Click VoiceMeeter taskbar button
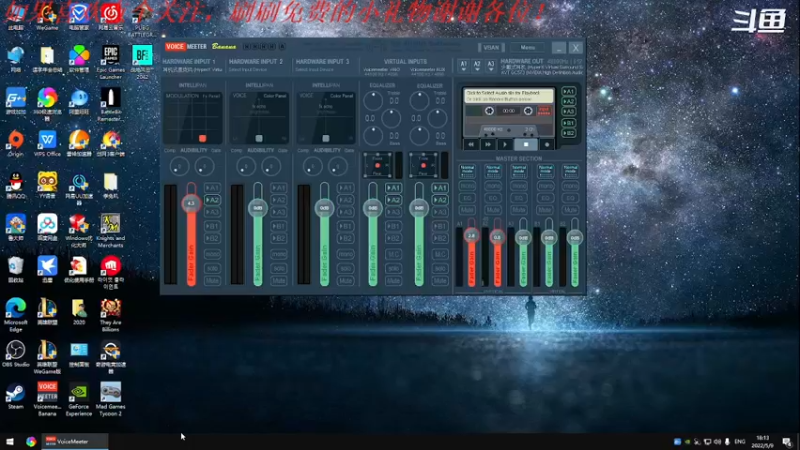 point(76,441)
